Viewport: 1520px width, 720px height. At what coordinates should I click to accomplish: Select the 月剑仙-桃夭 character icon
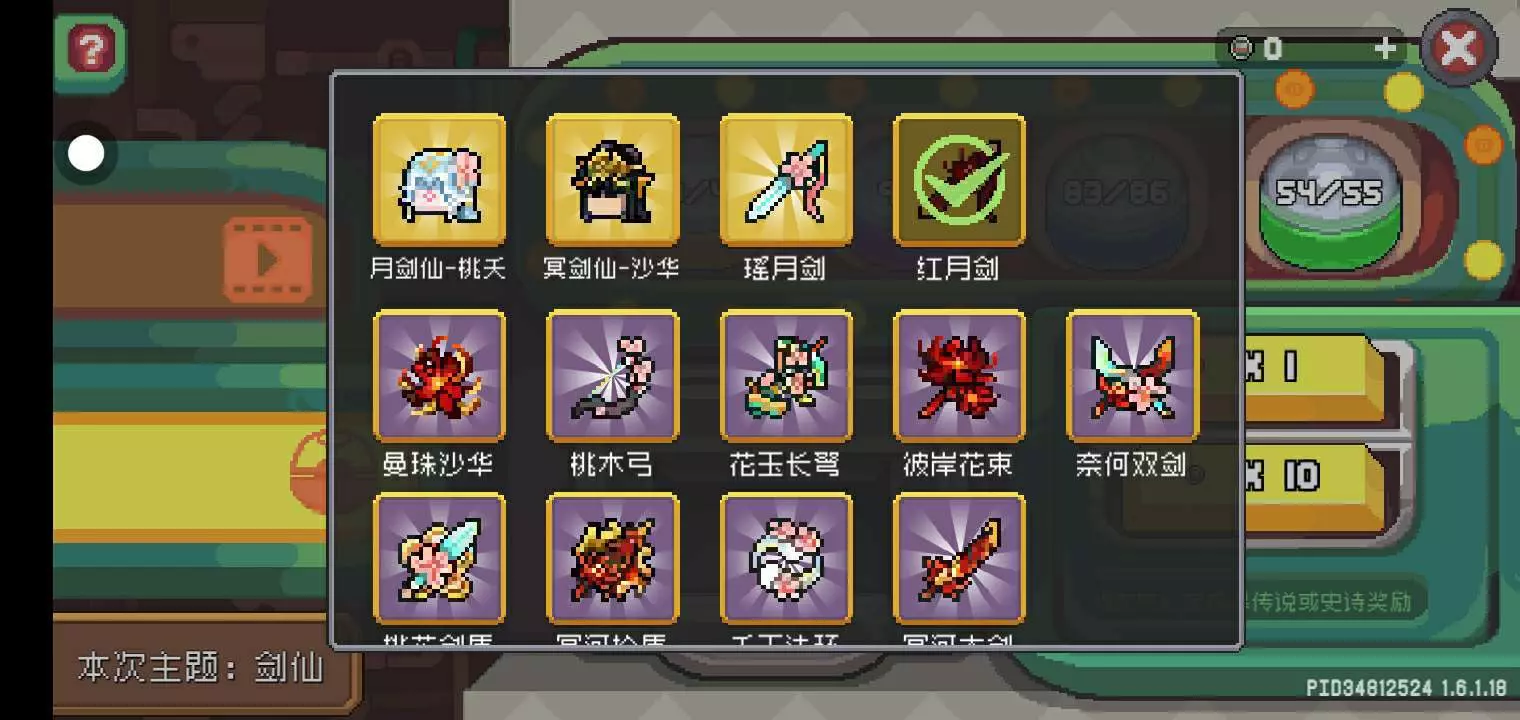point(438,180)
